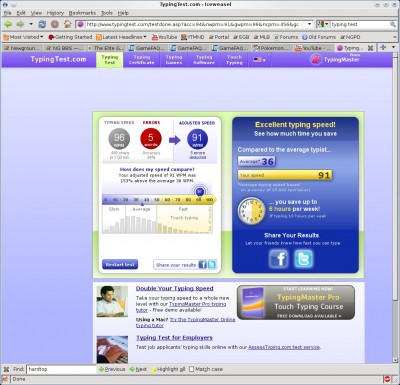This screenshot has height=385, width=400.
Task: Close the find bar with X icon
Action: 6,369
